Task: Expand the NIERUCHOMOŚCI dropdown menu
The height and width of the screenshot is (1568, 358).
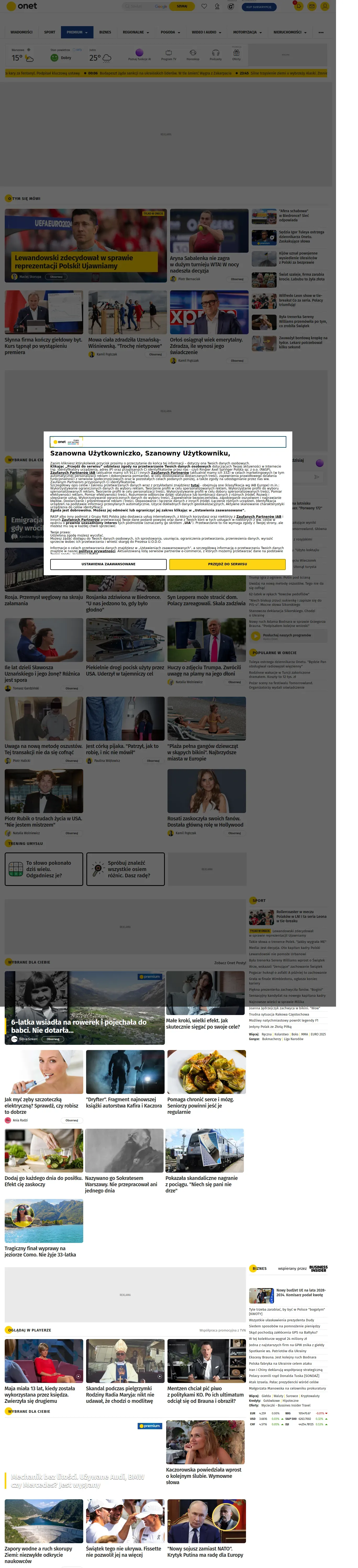Action: coord(290,32)
